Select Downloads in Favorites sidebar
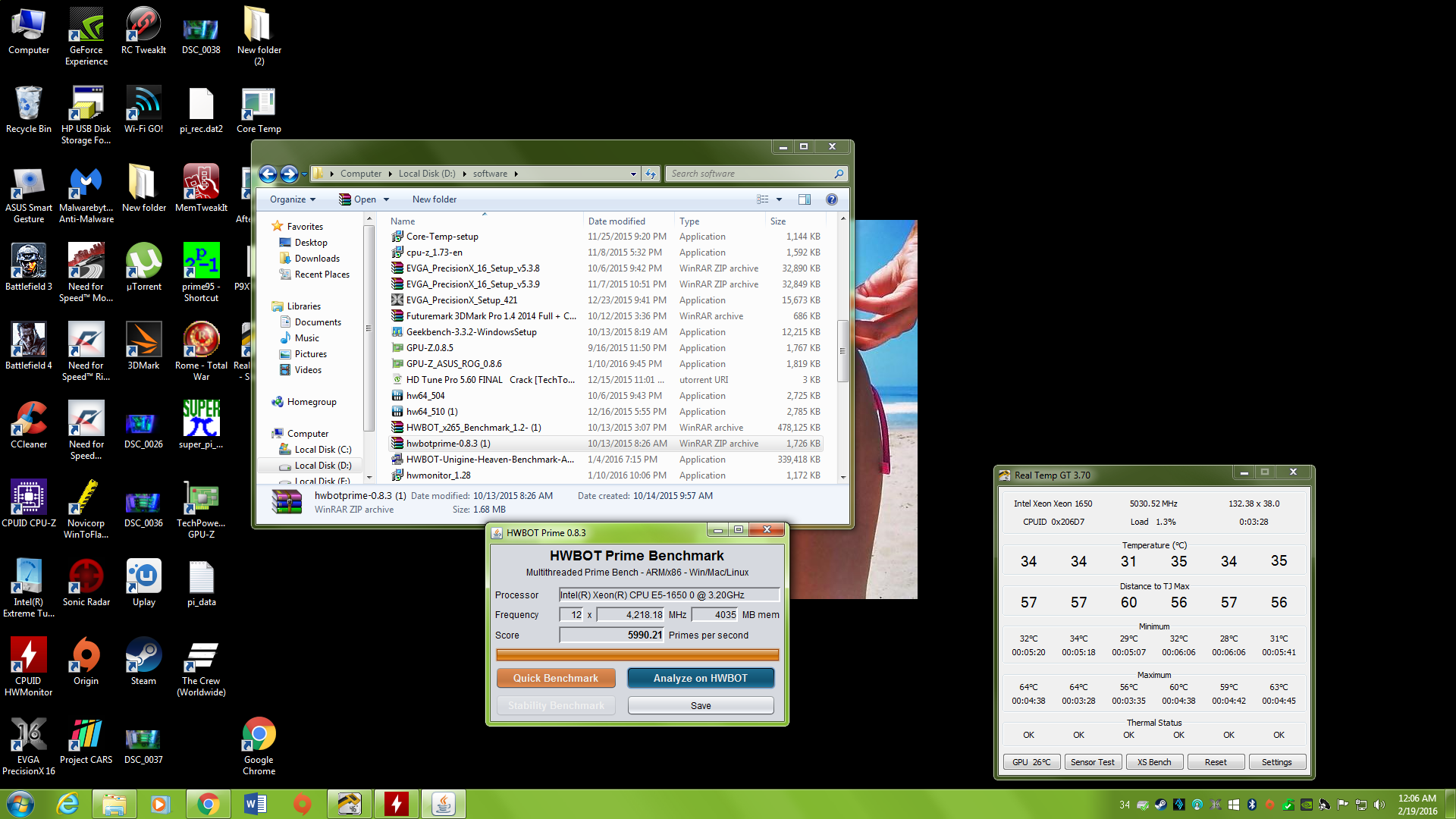The height and width of the screenshot is (819, 1456). pyautogui.click(x=317, y=259)
